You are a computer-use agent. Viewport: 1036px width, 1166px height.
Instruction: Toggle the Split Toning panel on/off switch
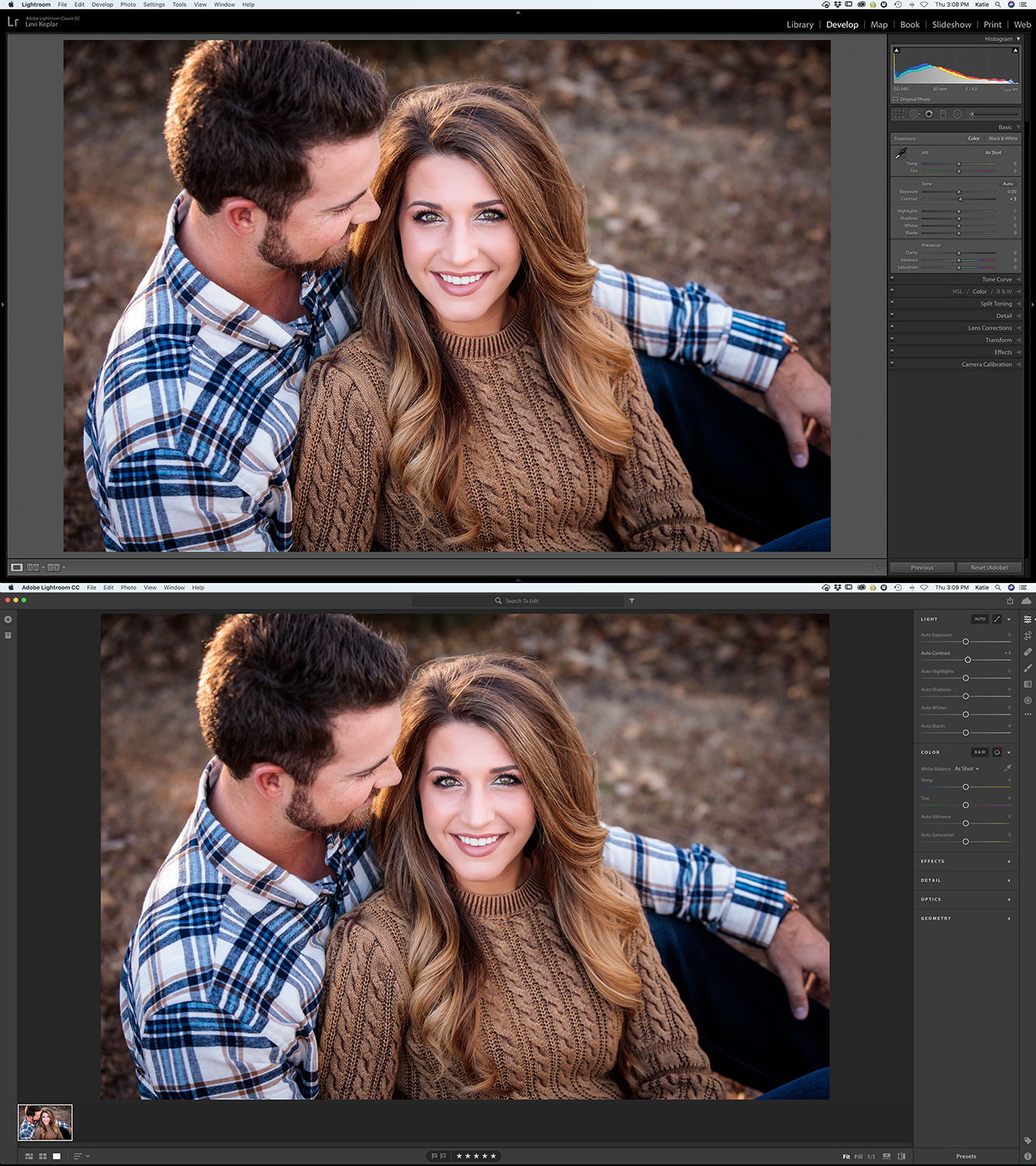tap(892, 302)
